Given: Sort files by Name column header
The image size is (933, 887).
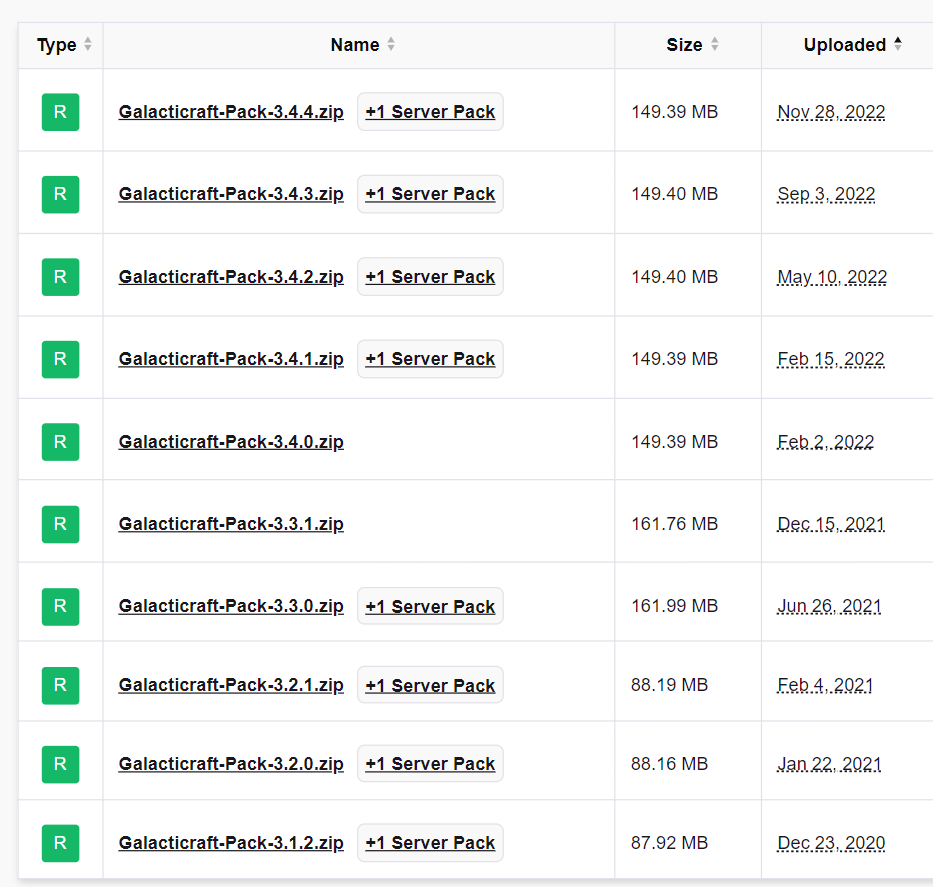Looking at the screenshot, I should [x=362, y=45].
